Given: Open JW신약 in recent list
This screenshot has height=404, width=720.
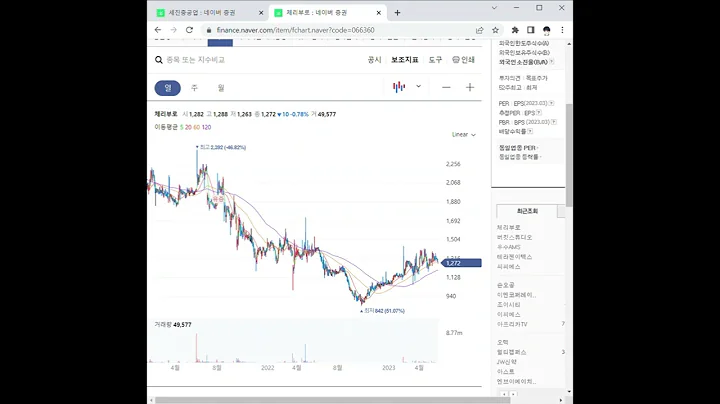Looking at the screenshot, I should pos(506,362).
